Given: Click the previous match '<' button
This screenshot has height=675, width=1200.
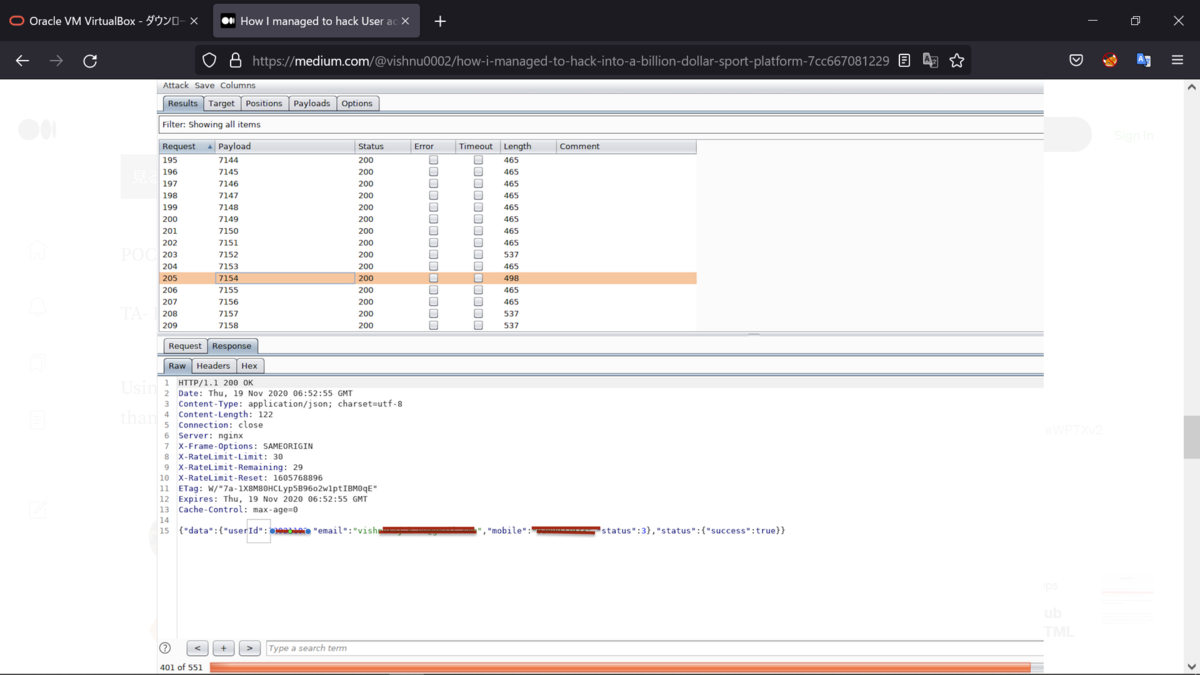Looking at the screenshot, I should 197,648.
